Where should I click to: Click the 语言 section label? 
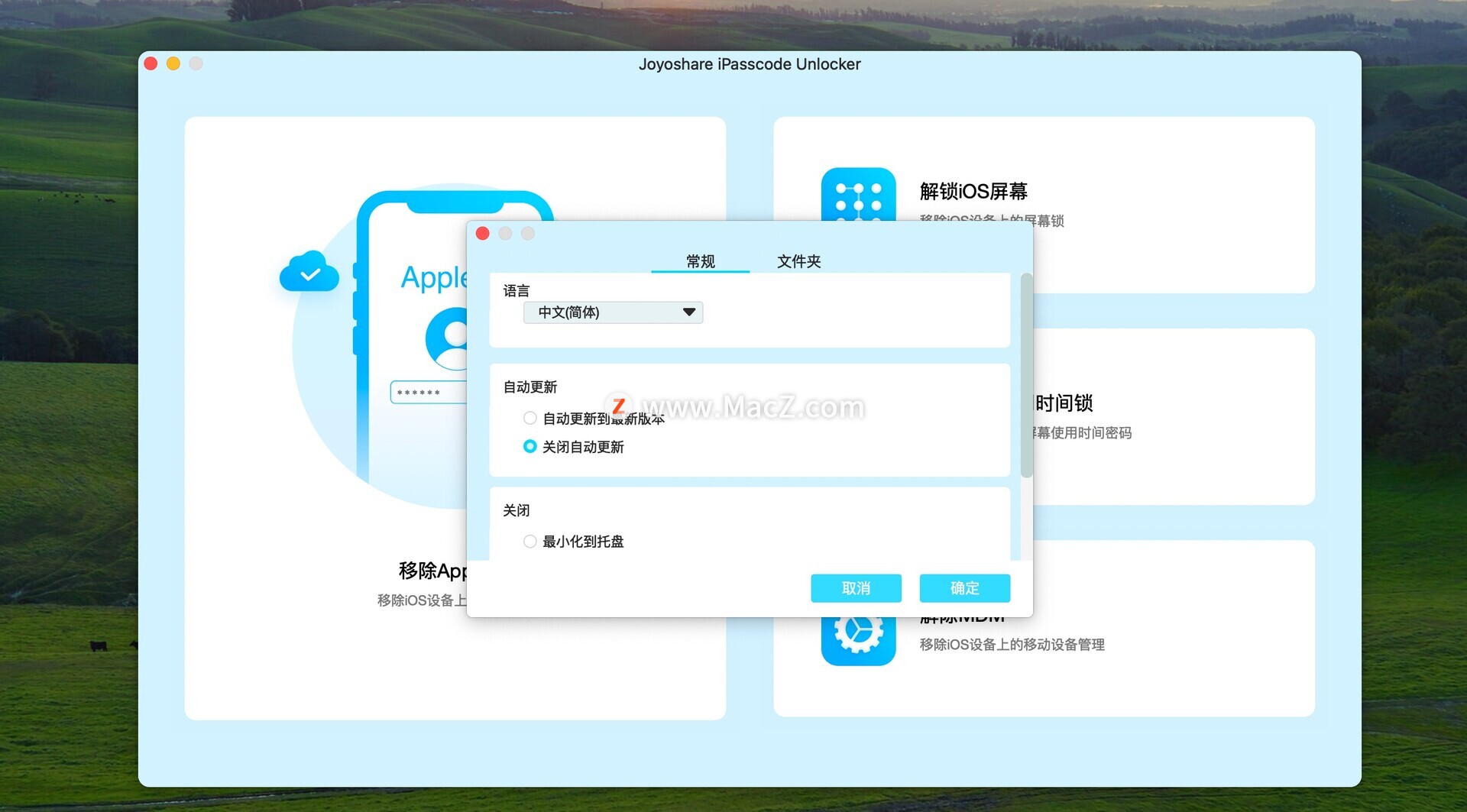[x=517, y=291]
